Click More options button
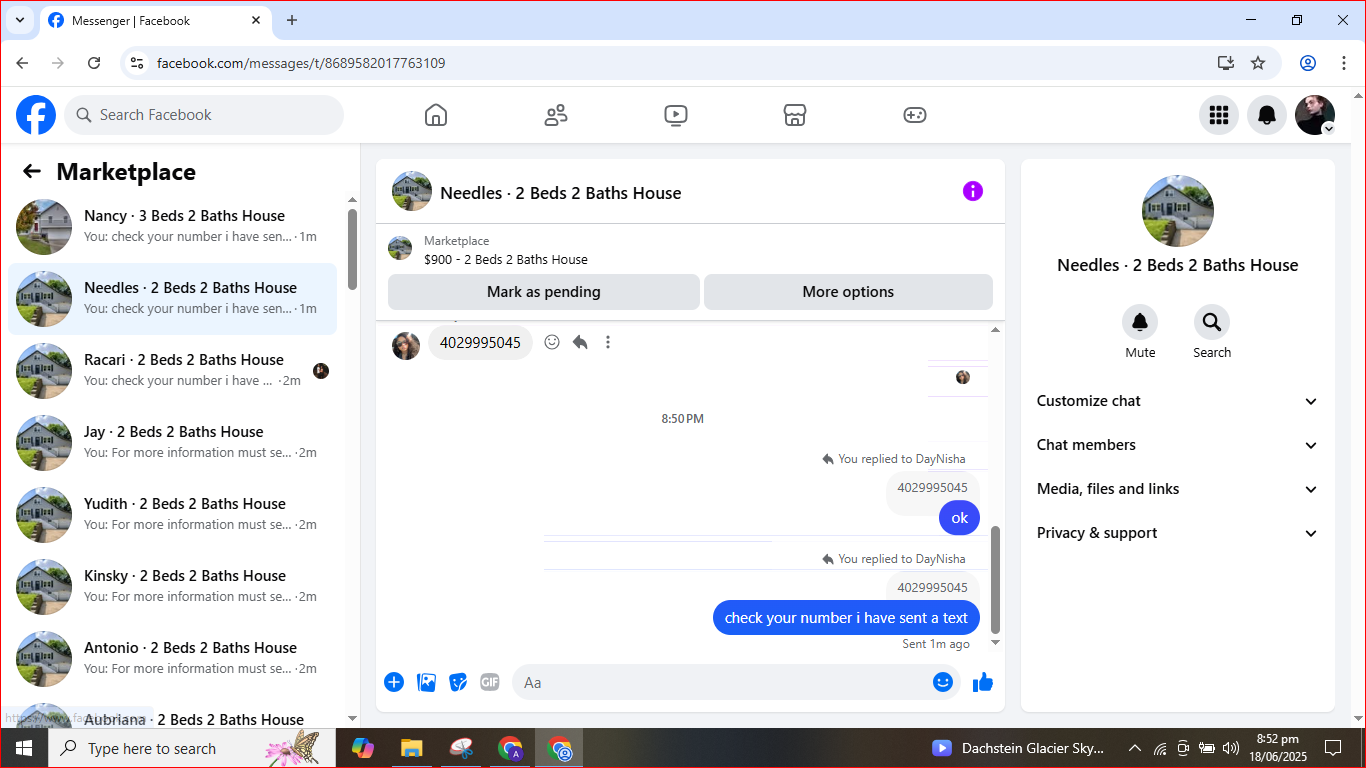 click(848, 292)
